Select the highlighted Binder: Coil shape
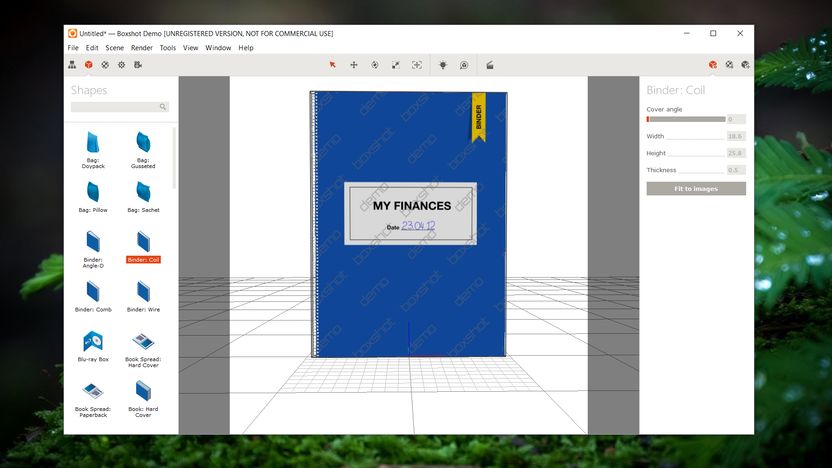Viewport: 832px width, 468px height. pyautogui.click(x=143, y=247)
